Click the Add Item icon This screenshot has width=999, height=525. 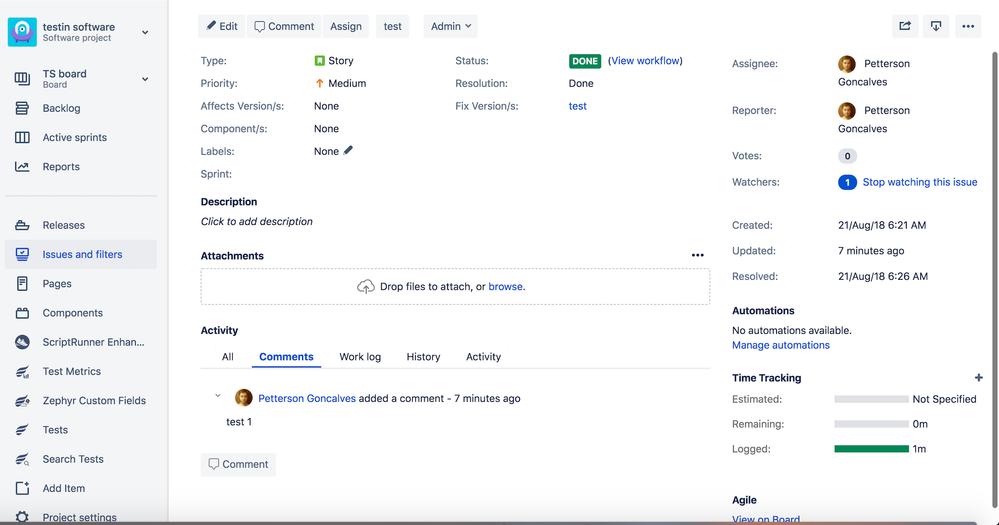coord(22,488)
